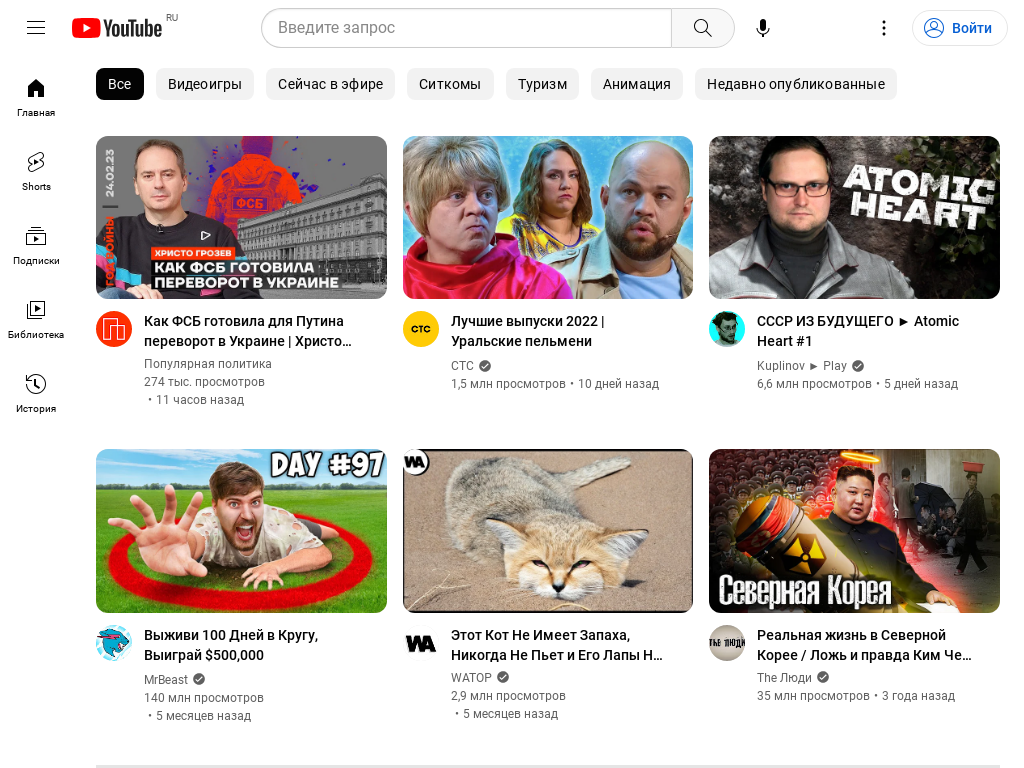
Task: Open title 'Этот Кот Не Имеет Запаха'
Action: [x=557, y=645]
